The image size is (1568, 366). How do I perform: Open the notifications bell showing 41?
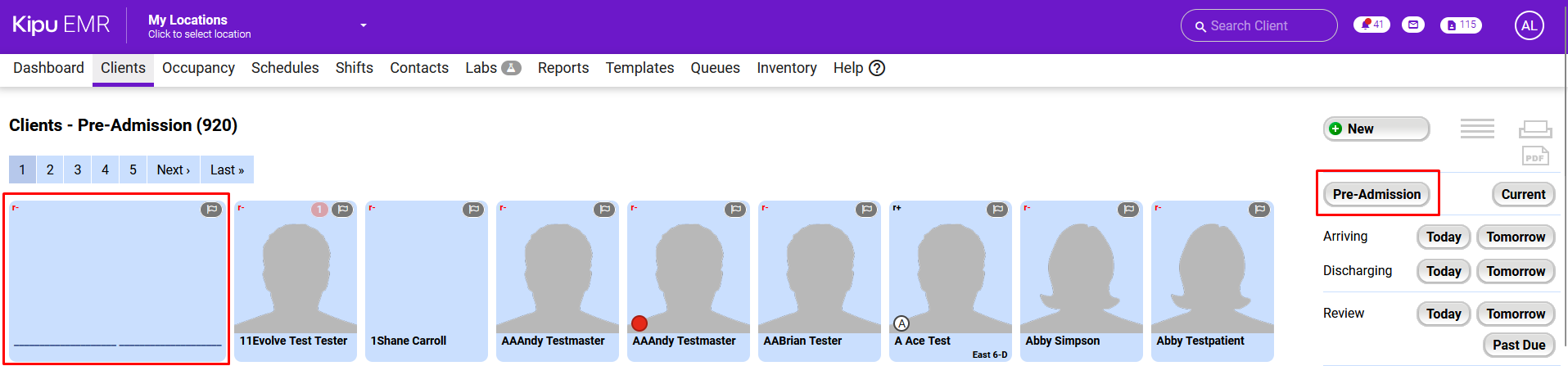point(1371,25)
